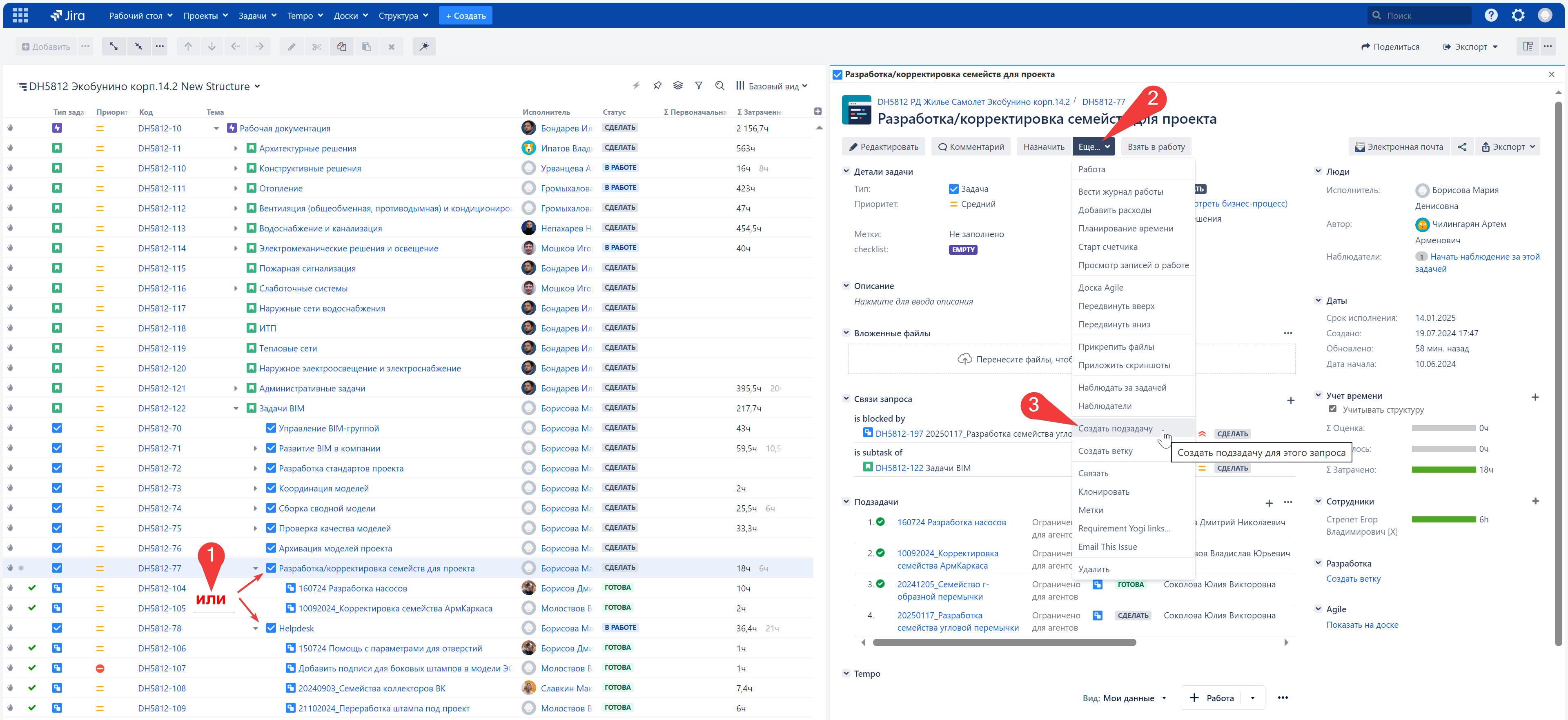Screen dimensions: 1568x720
Task: Open the 'Рабочий стол' dropdown menu
Action: click(140, 15)
